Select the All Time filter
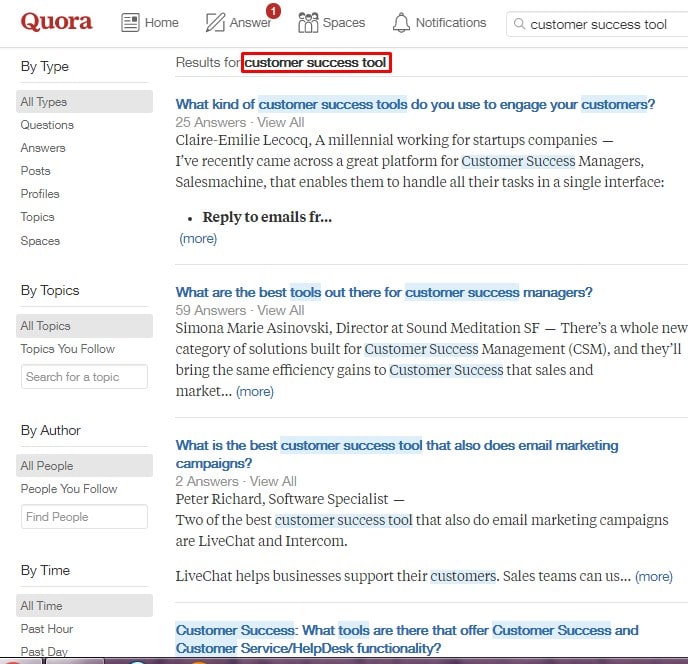The image size is (688, 664). point(84,606)
